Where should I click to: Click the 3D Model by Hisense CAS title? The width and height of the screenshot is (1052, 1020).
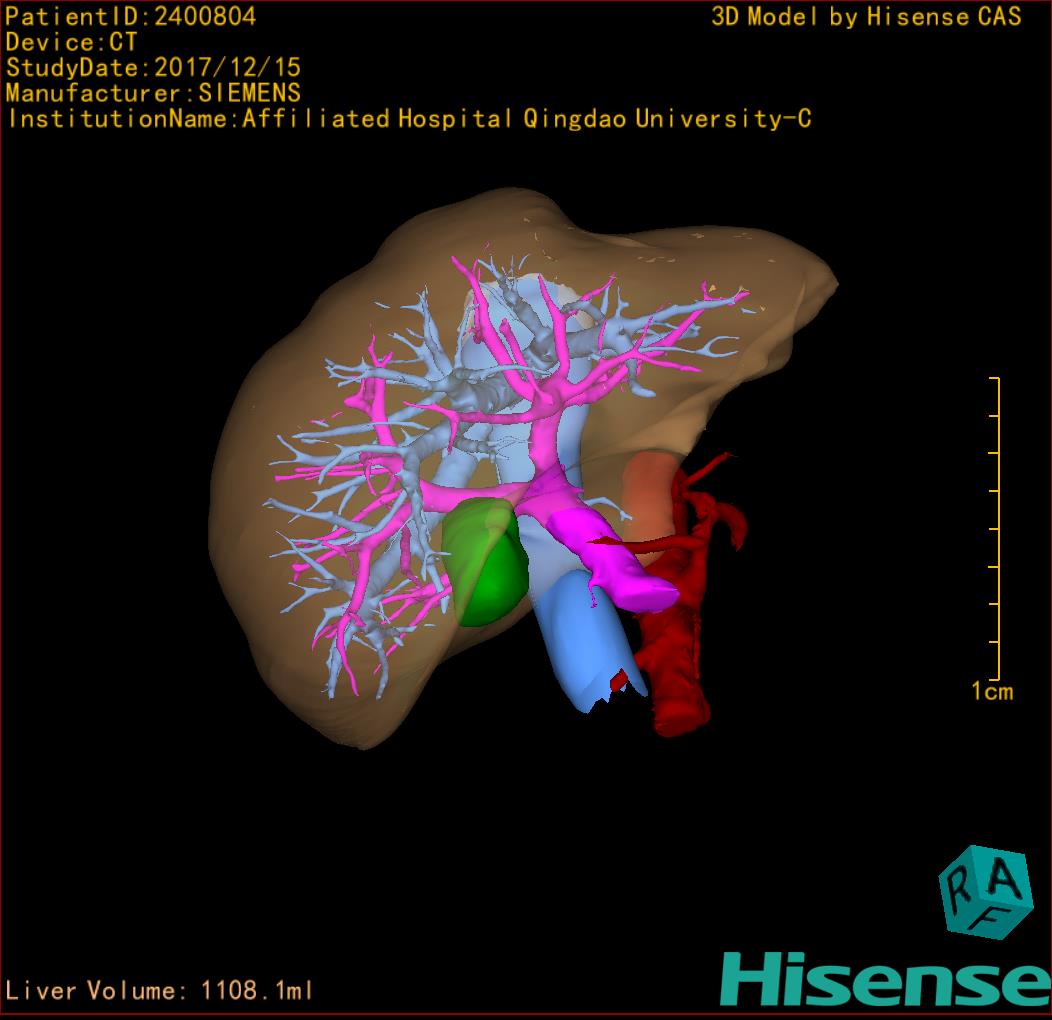(866, 17)
